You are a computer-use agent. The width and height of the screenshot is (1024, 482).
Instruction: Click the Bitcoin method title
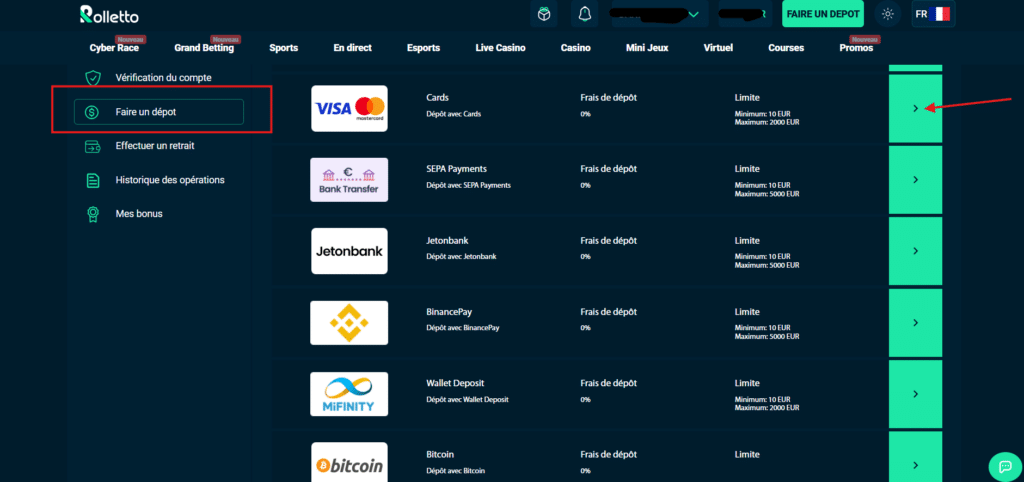tap(440, 454)
